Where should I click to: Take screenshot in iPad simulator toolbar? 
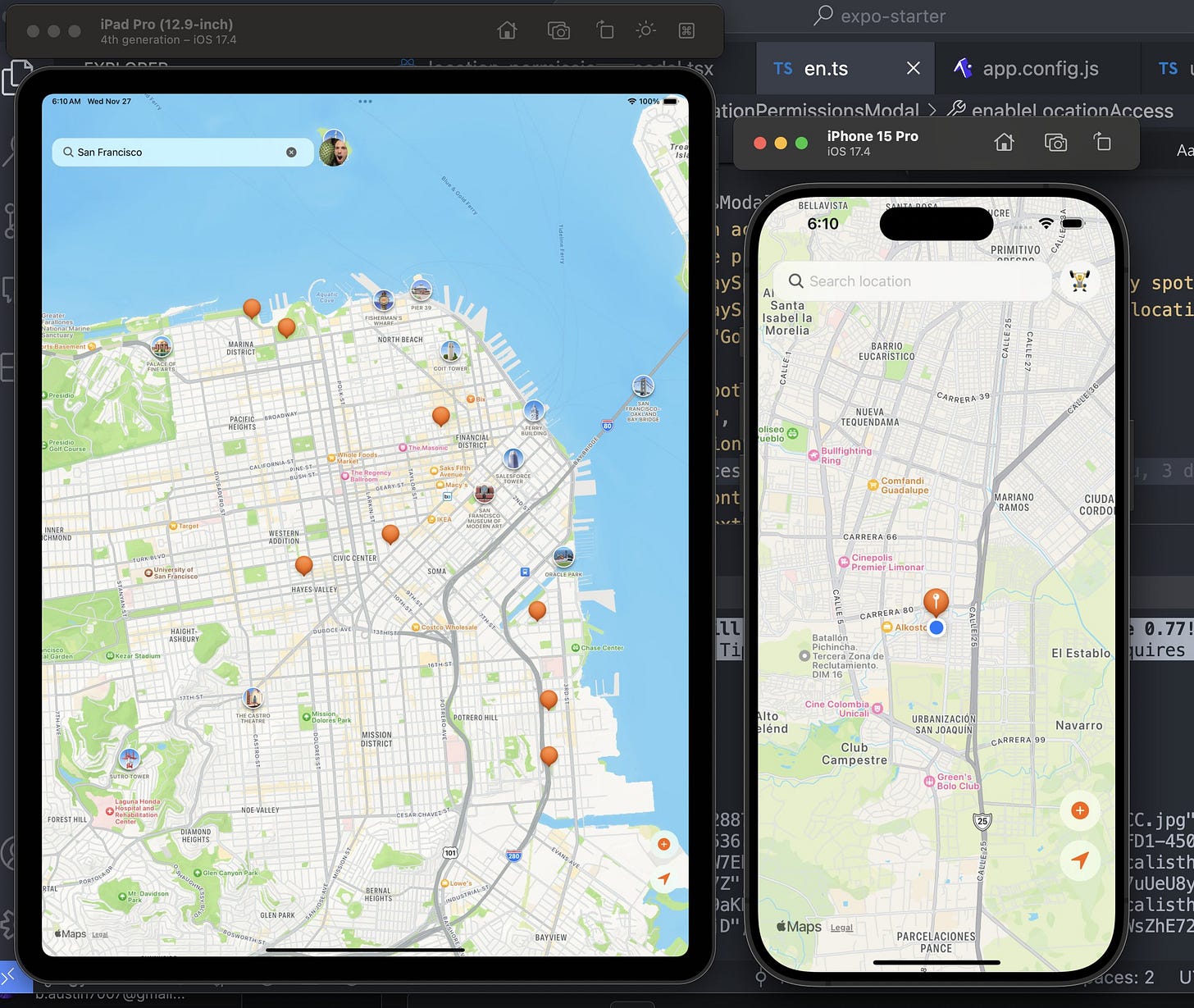[558, 30]
